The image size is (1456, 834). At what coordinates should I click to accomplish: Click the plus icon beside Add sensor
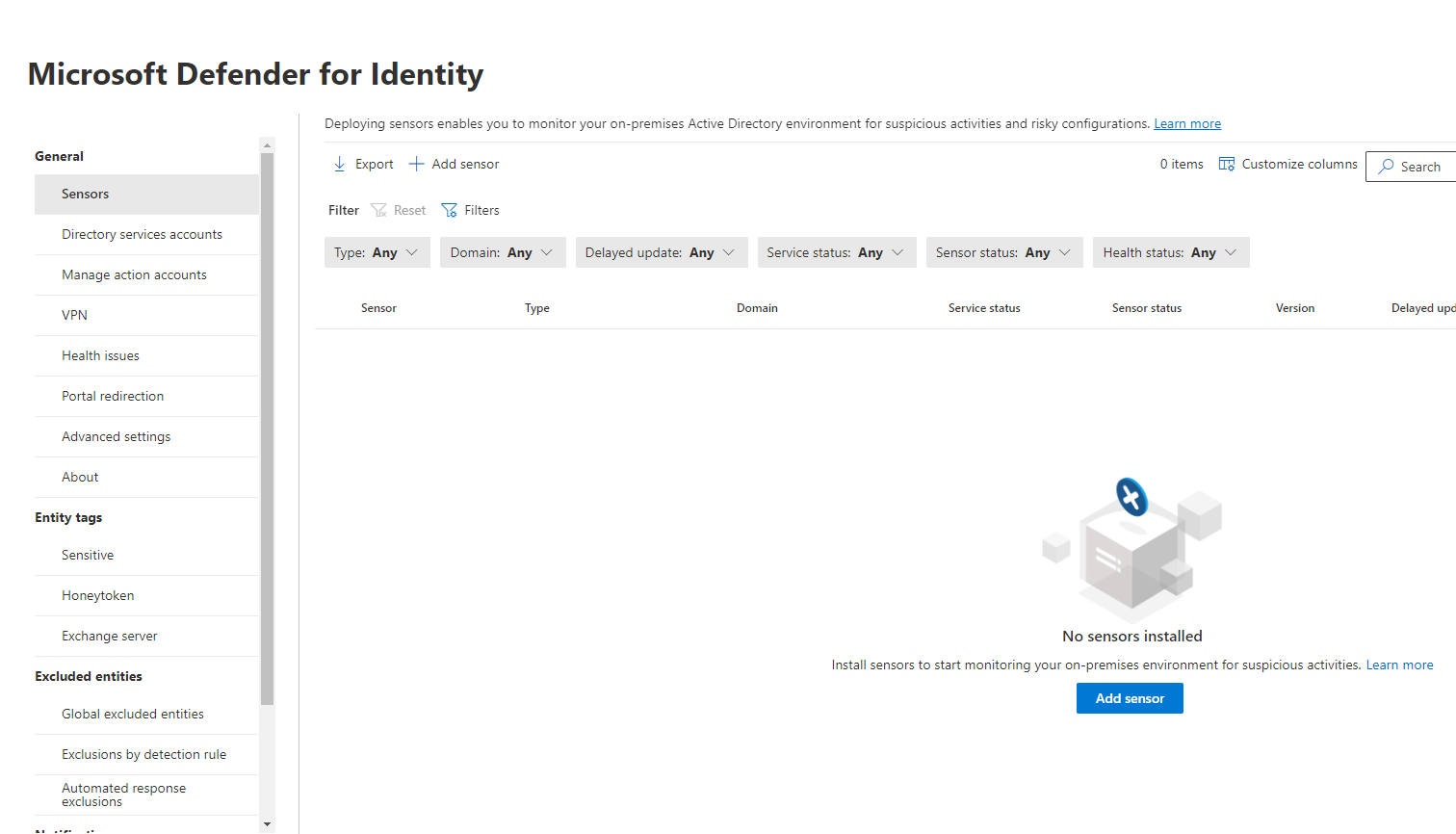(x=417, y=165)
